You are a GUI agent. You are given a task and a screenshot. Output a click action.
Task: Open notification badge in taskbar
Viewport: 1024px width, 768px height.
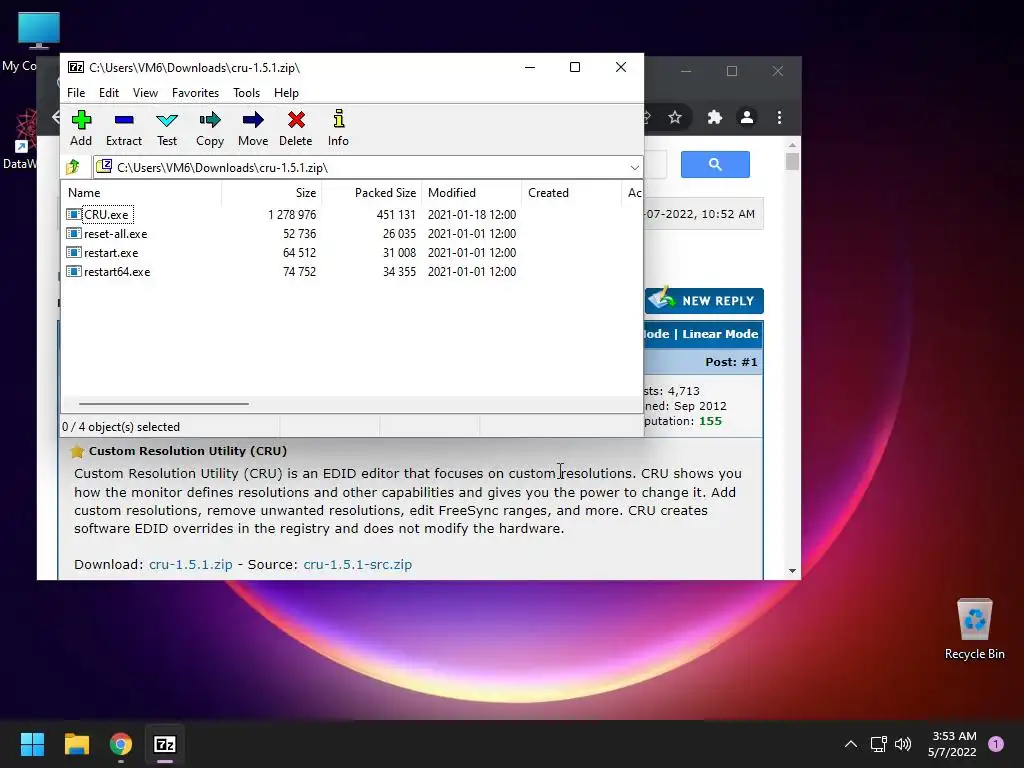click(x=996, y=744)
